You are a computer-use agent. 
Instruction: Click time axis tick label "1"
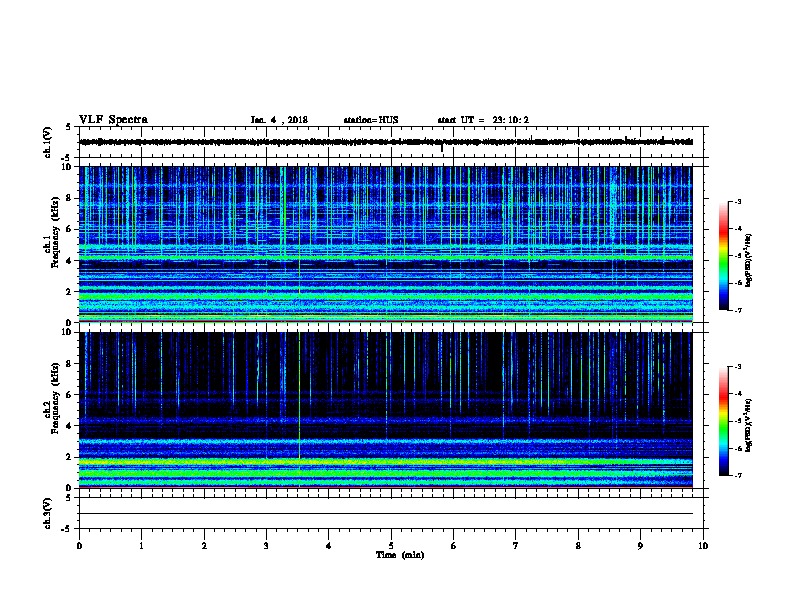[x=141, y=546]
